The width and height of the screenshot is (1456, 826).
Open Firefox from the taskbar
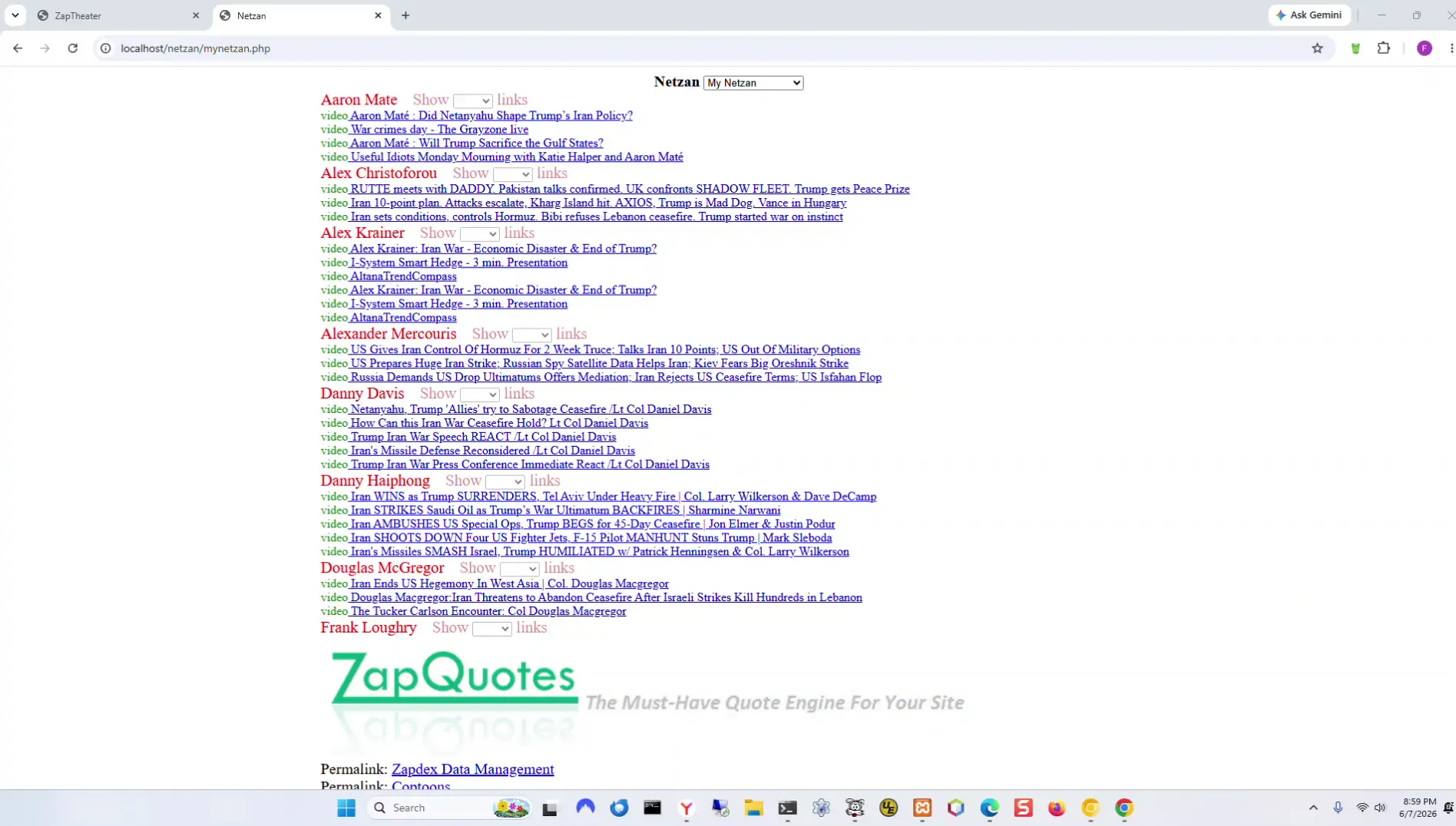pyautogui.click(x=1057, y=808)
